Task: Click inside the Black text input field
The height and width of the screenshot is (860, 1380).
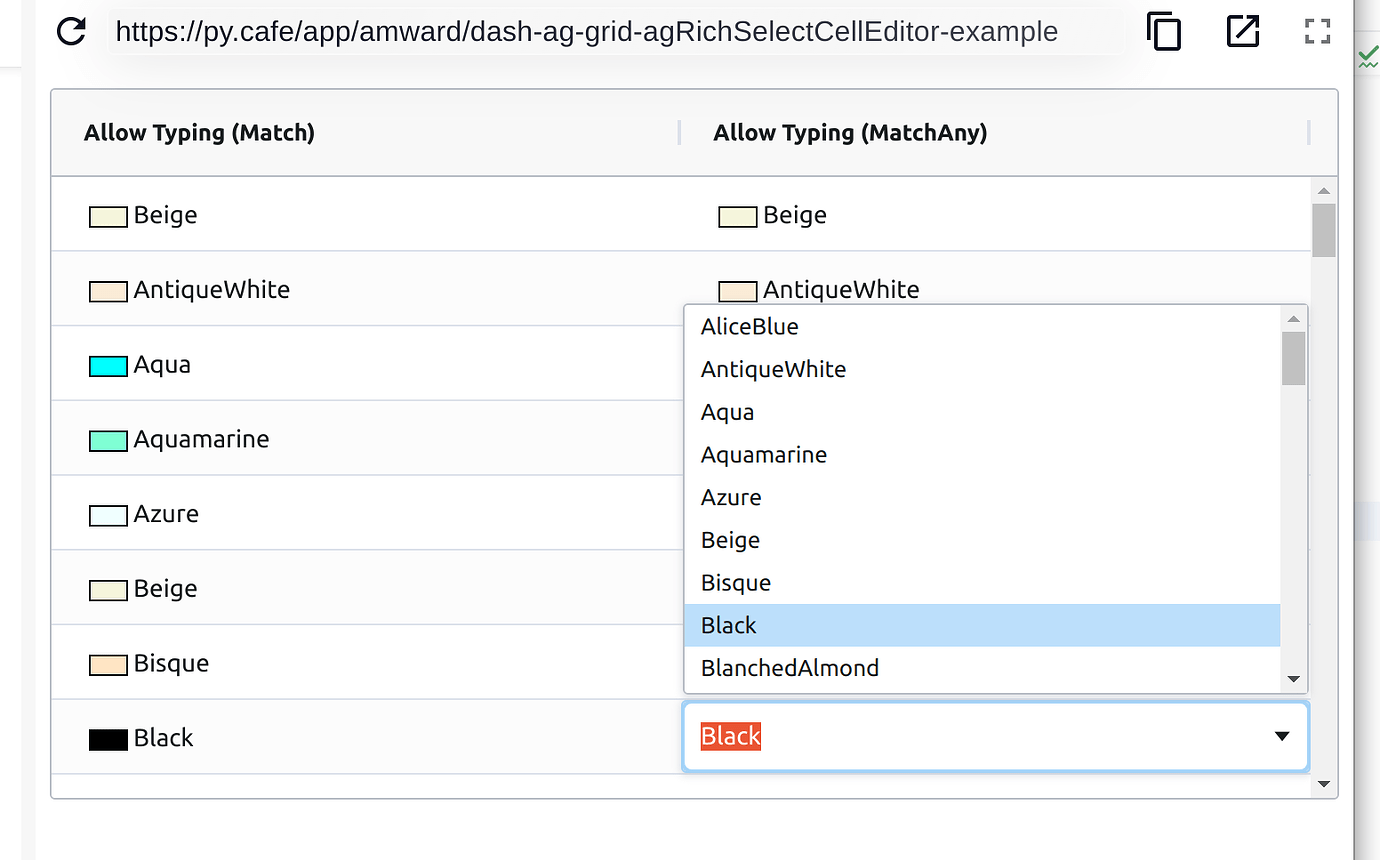Action: 900,736
